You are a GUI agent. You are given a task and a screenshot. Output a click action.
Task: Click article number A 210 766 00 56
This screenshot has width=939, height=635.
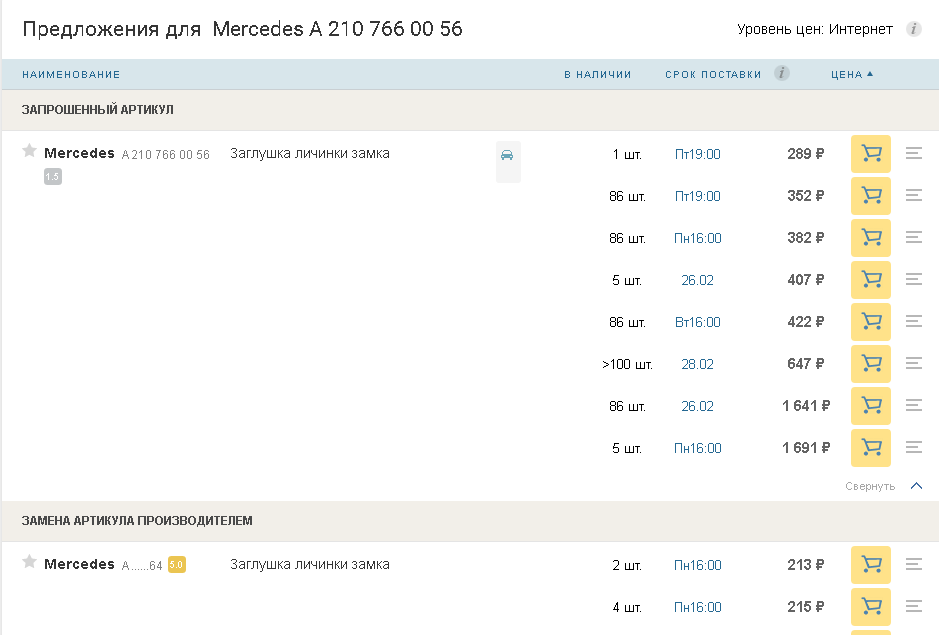[166, 155]
